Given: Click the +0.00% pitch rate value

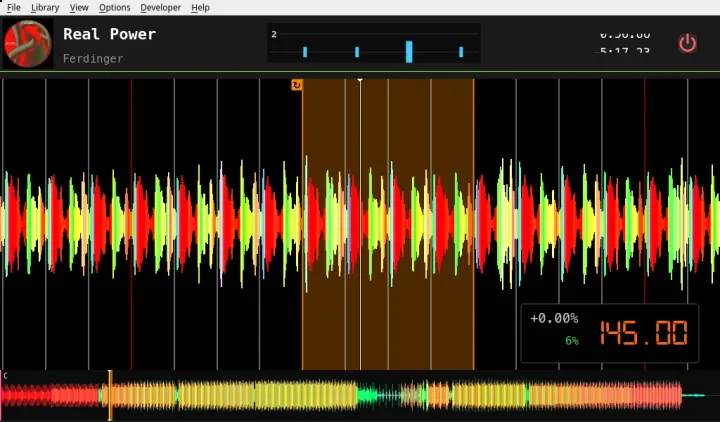Looking at the screenshot, I should click(x=554, y=318).
